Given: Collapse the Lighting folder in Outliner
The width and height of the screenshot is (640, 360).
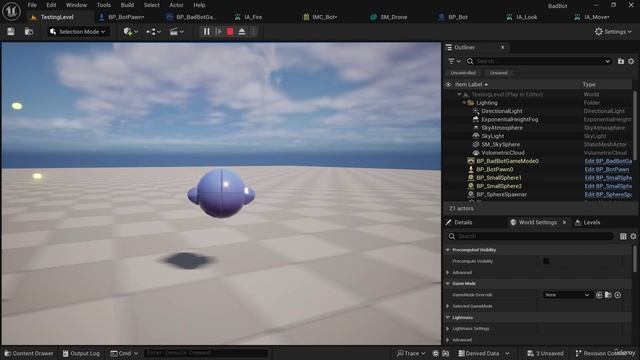Looking at the screenshot, I should coord(464,103).
